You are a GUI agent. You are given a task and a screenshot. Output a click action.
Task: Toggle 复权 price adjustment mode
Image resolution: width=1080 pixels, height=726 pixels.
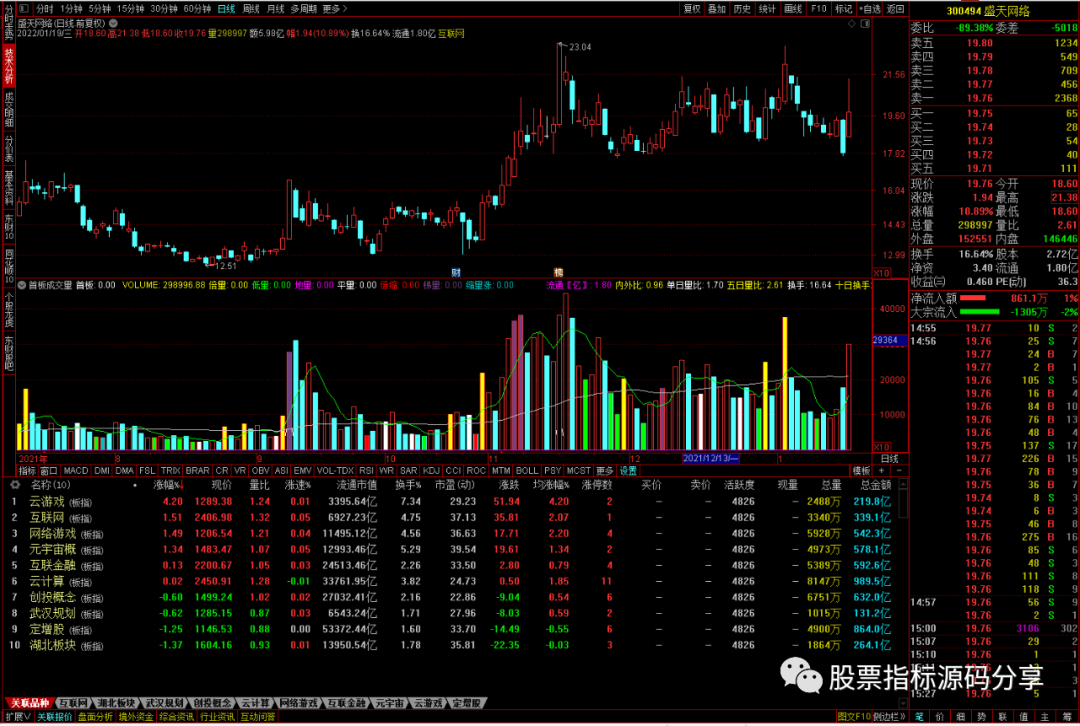[x=694, y=8]
